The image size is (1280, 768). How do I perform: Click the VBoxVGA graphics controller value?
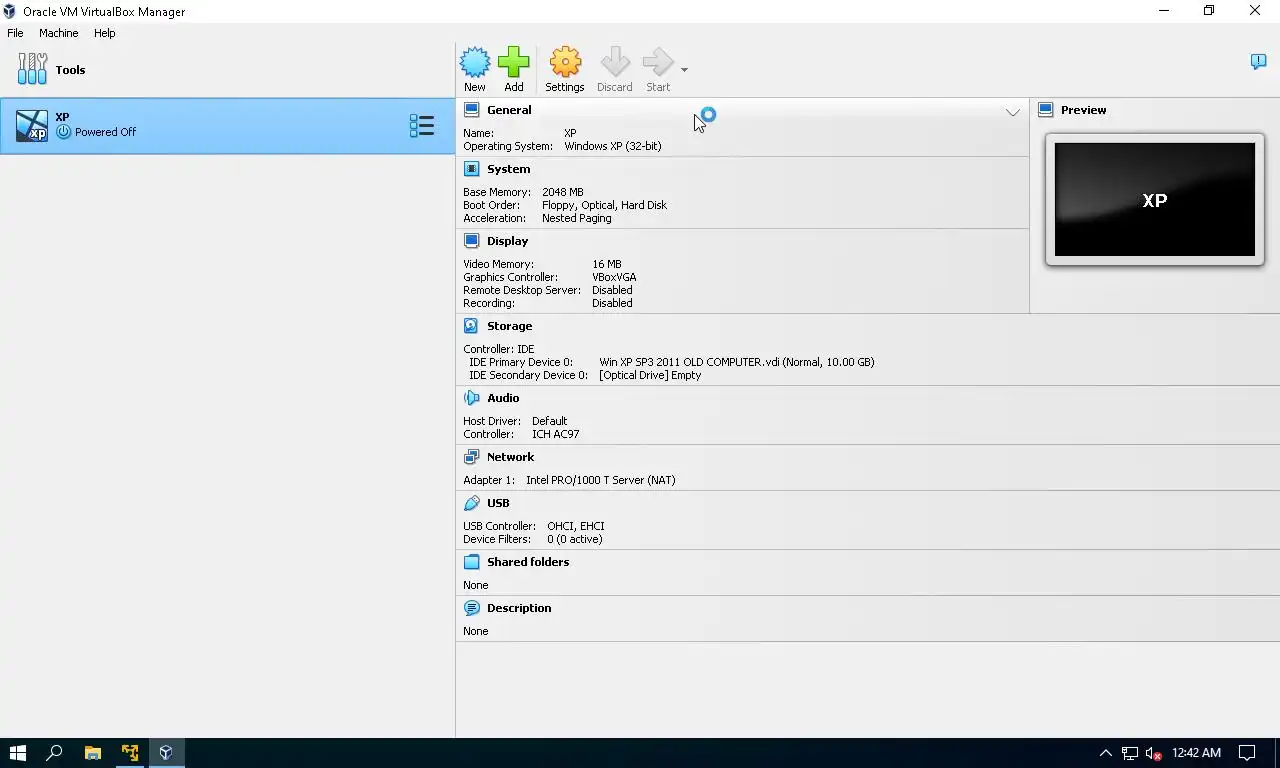pos(614,277)
